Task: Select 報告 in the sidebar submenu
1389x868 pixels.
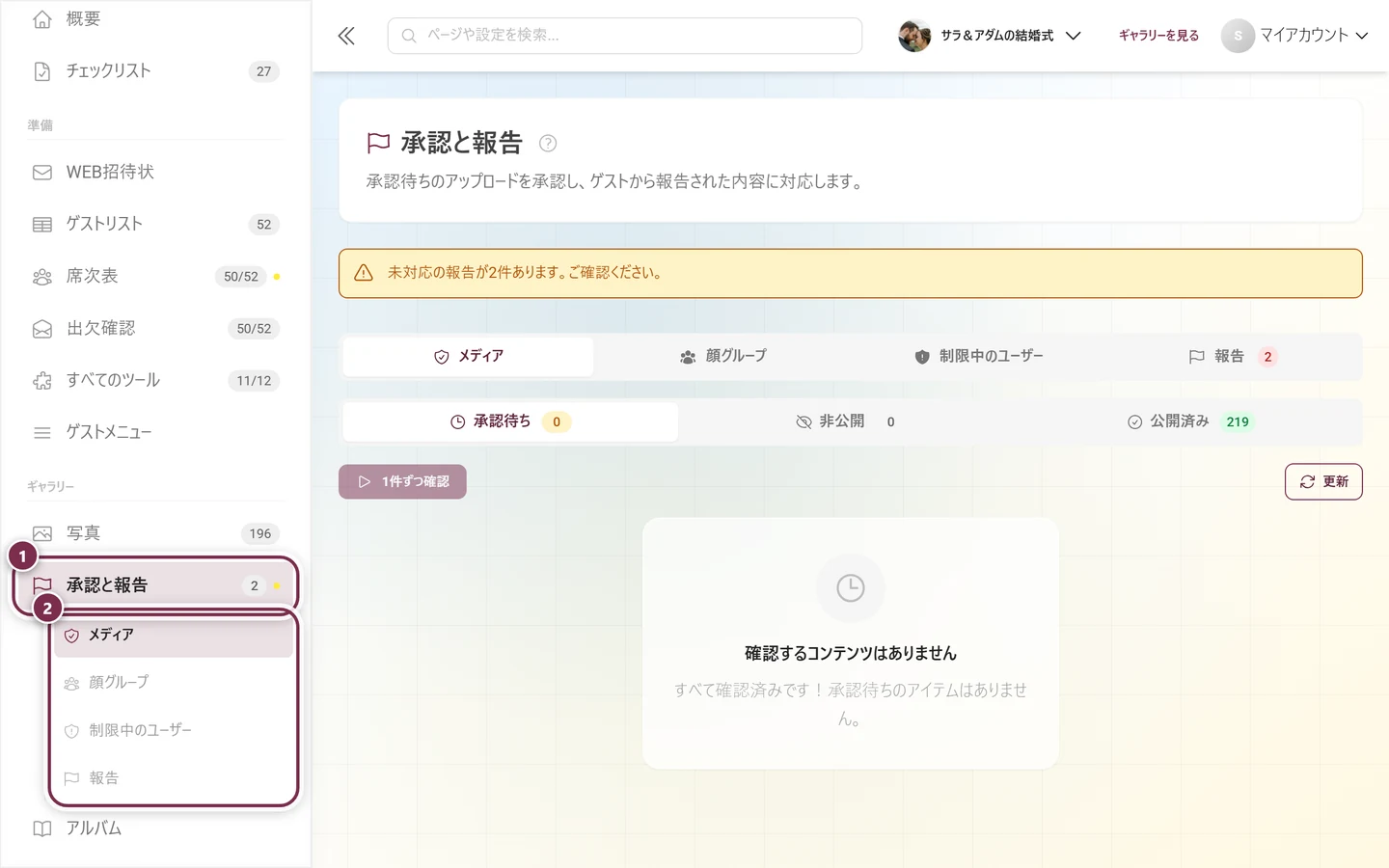Action: 174,778
